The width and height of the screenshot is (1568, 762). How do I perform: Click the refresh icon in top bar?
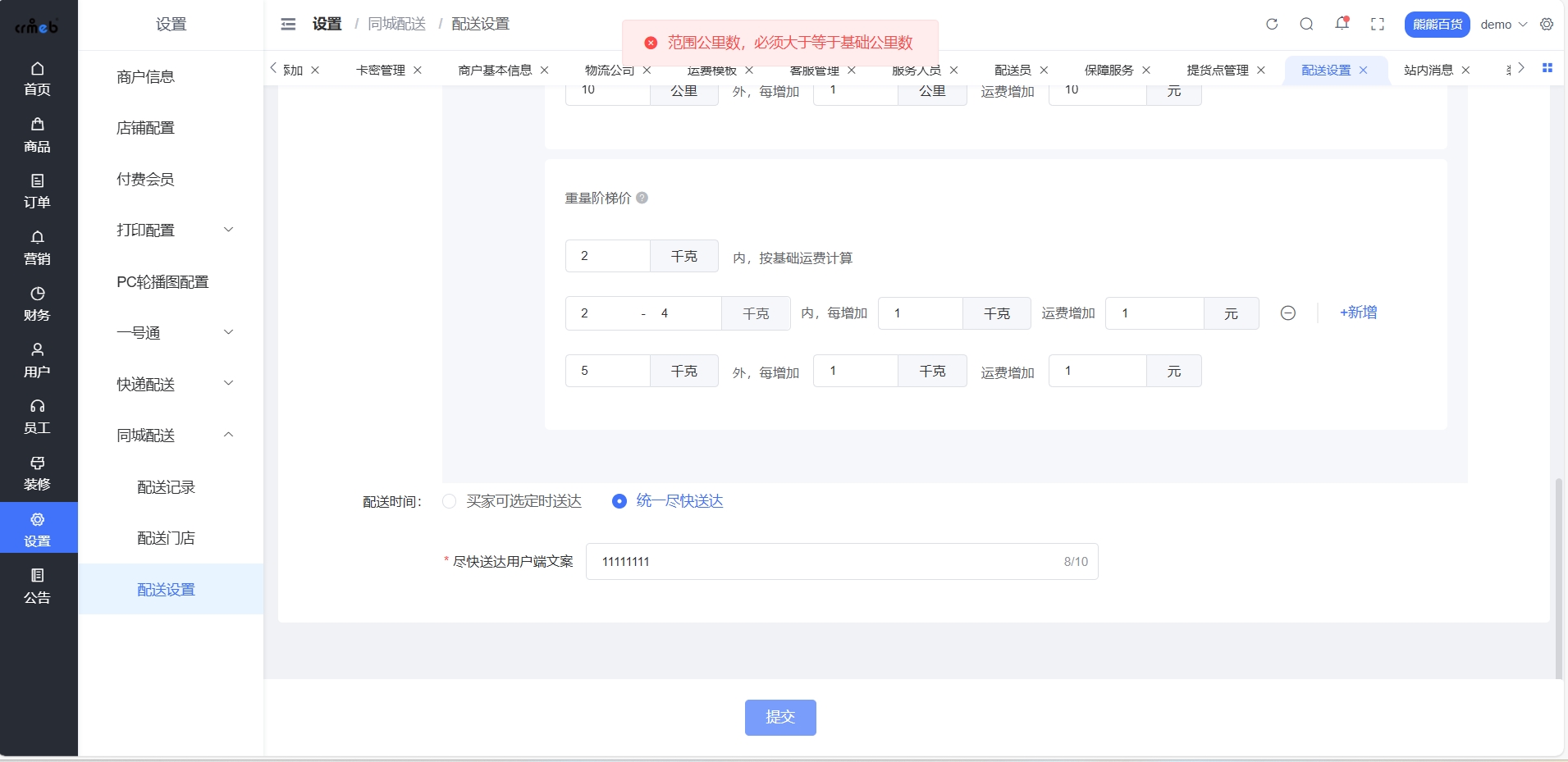(1272, 25)
